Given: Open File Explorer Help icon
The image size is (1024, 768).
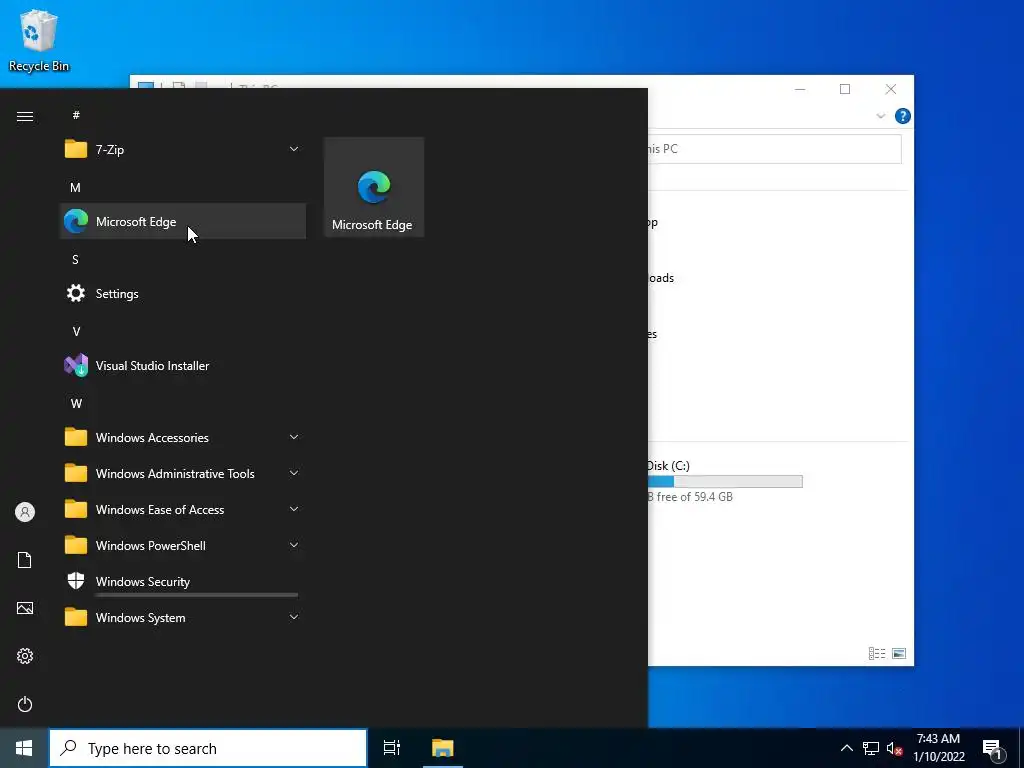Looking at the screenshot, I should pyautogui.click(x=903, y=116).
